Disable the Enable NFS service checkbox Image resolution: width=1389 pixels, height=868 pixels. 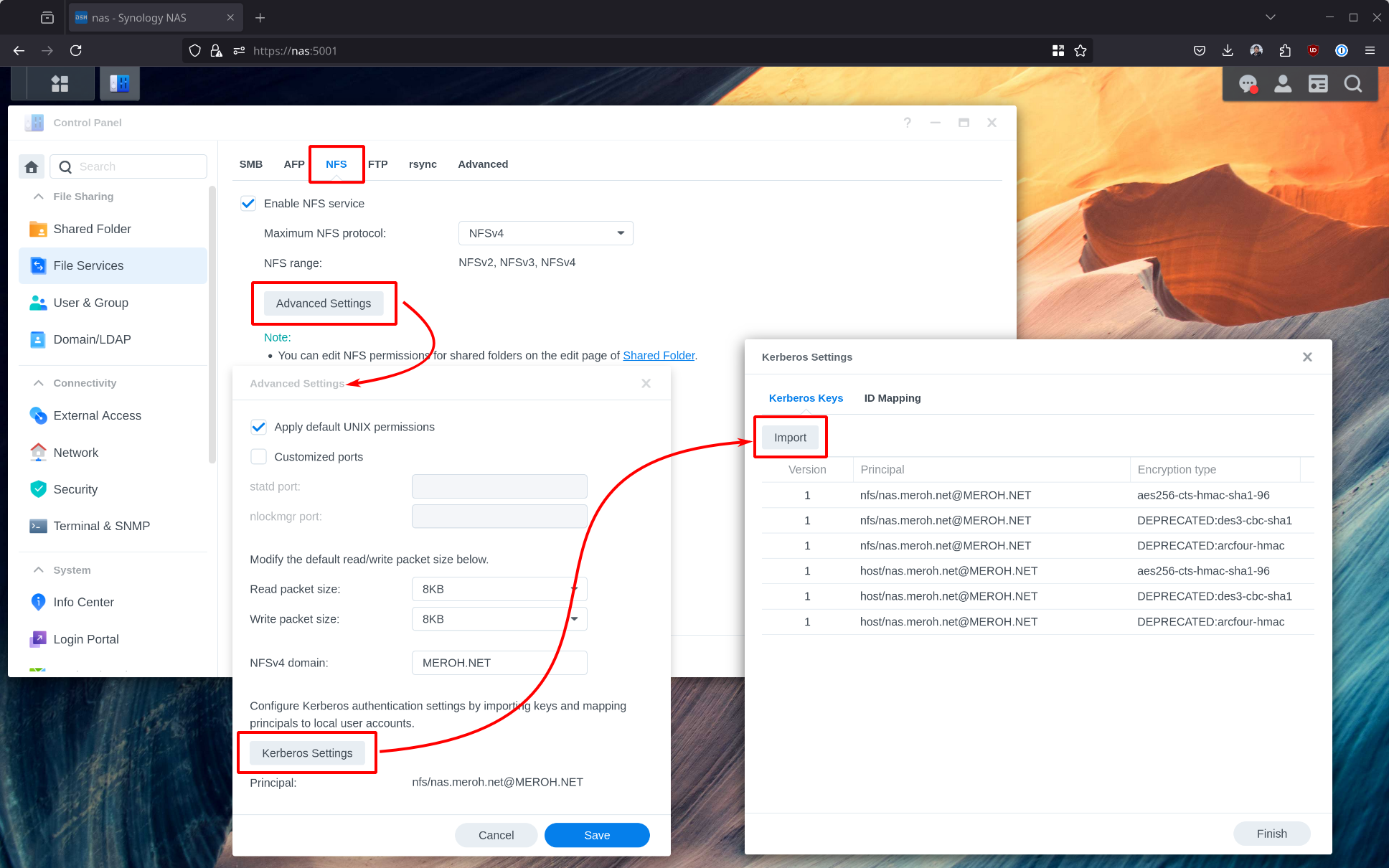point(248,203)
